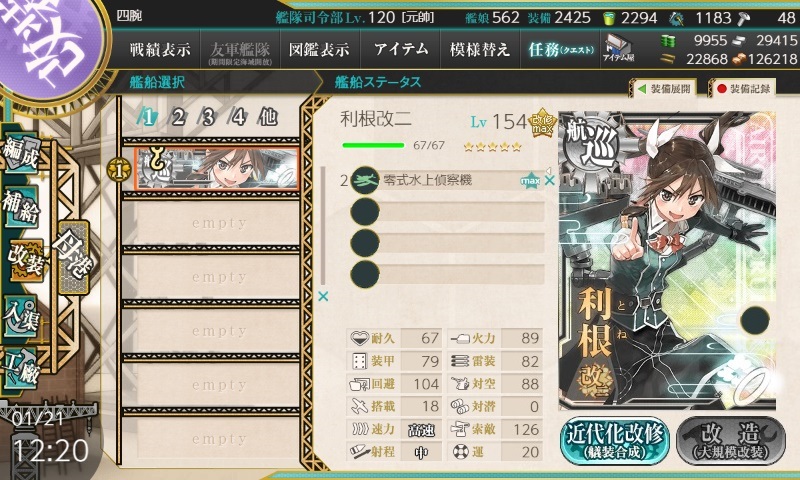Open the 工廠 factory icon
This screenshot has height=480, width=800.
[x=21, y=368]
